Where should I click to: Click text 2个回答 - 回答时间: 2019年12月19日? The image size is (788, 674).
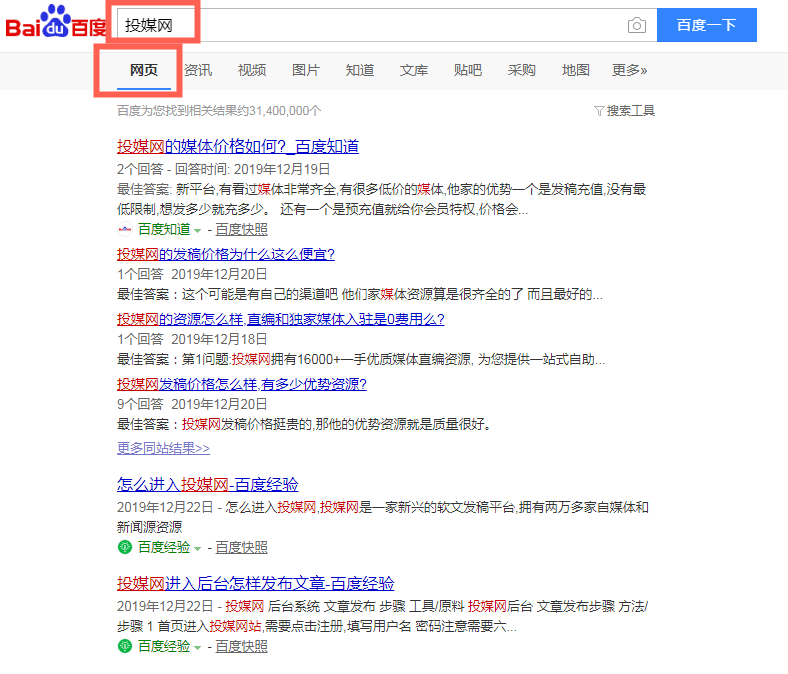point(224,169)
